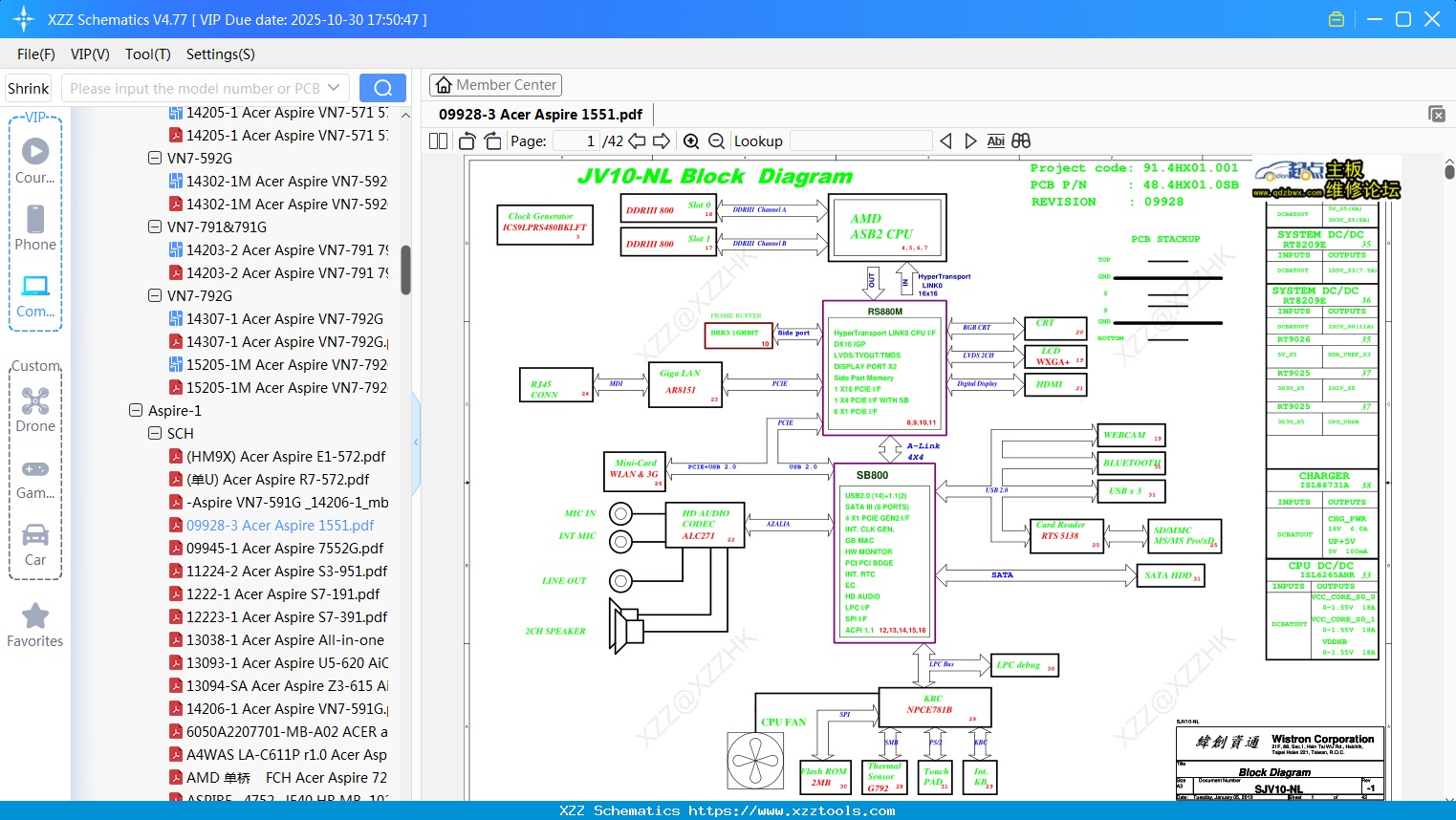Click the tree scroll-up arrow
The width and height of the screenshot is (1456, 820).
click(x=405, y=116)
